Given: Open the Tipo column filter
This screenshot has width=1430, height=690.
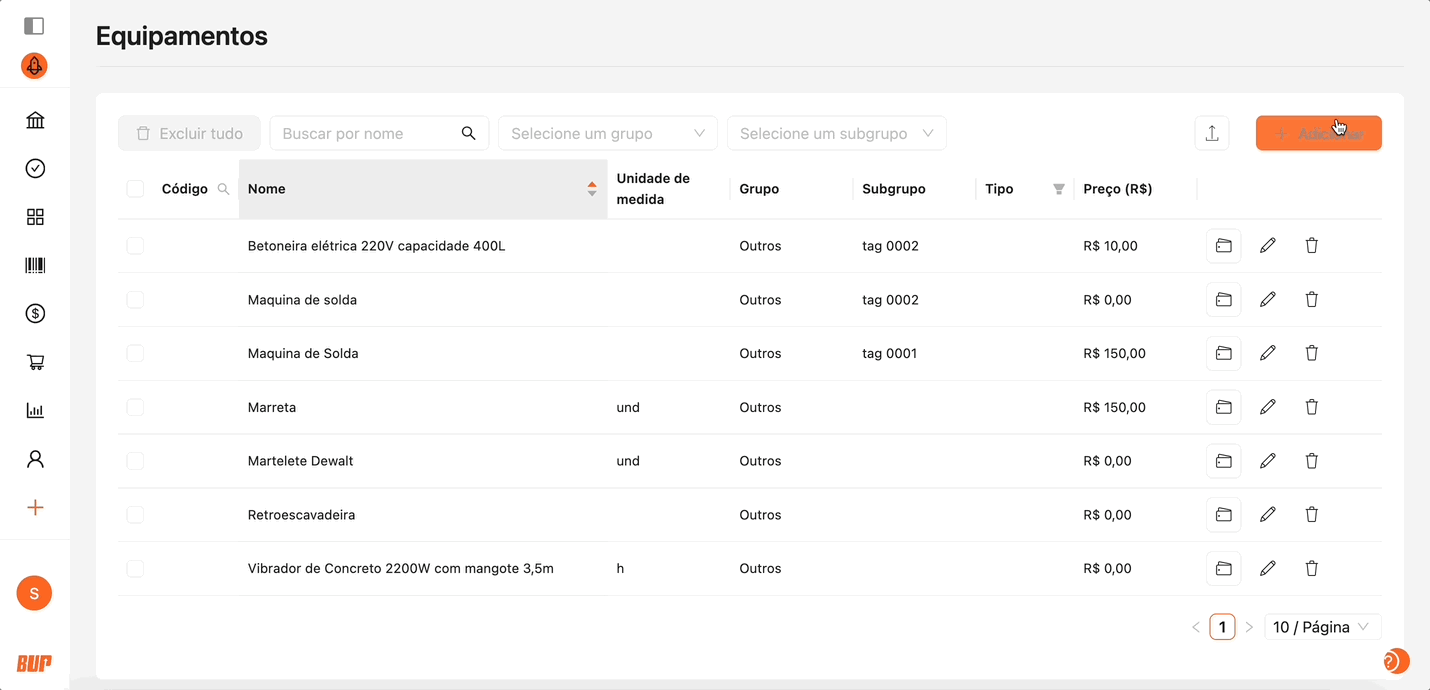Looking at the screenshot, I should click(1058, 189).
